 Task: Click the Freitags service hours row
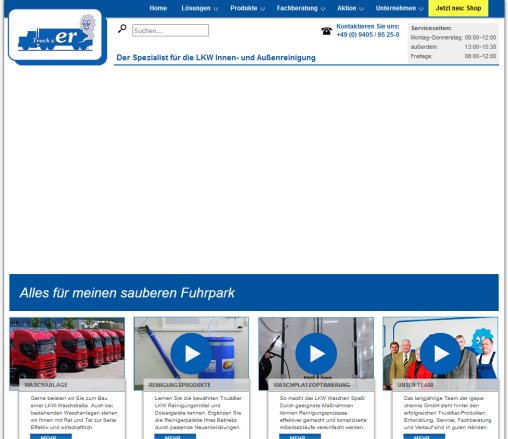click(x=453, y=56)
